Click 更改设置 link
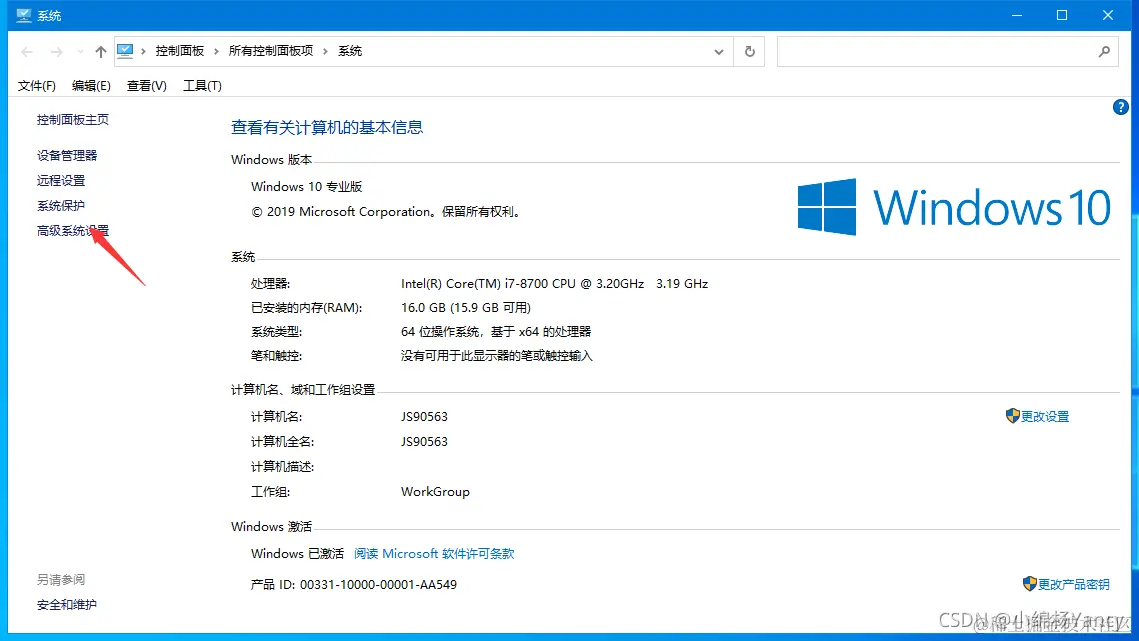The width and height of the screenshot is (1139, 641). (x=1045, y=416)
